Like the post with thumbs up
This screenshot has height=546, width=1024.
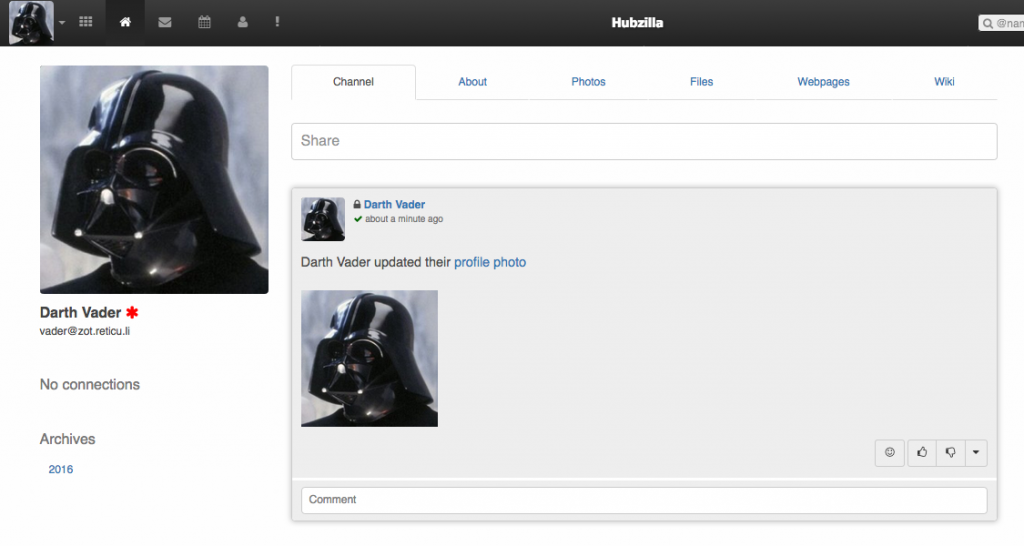(x=922, y=453)
